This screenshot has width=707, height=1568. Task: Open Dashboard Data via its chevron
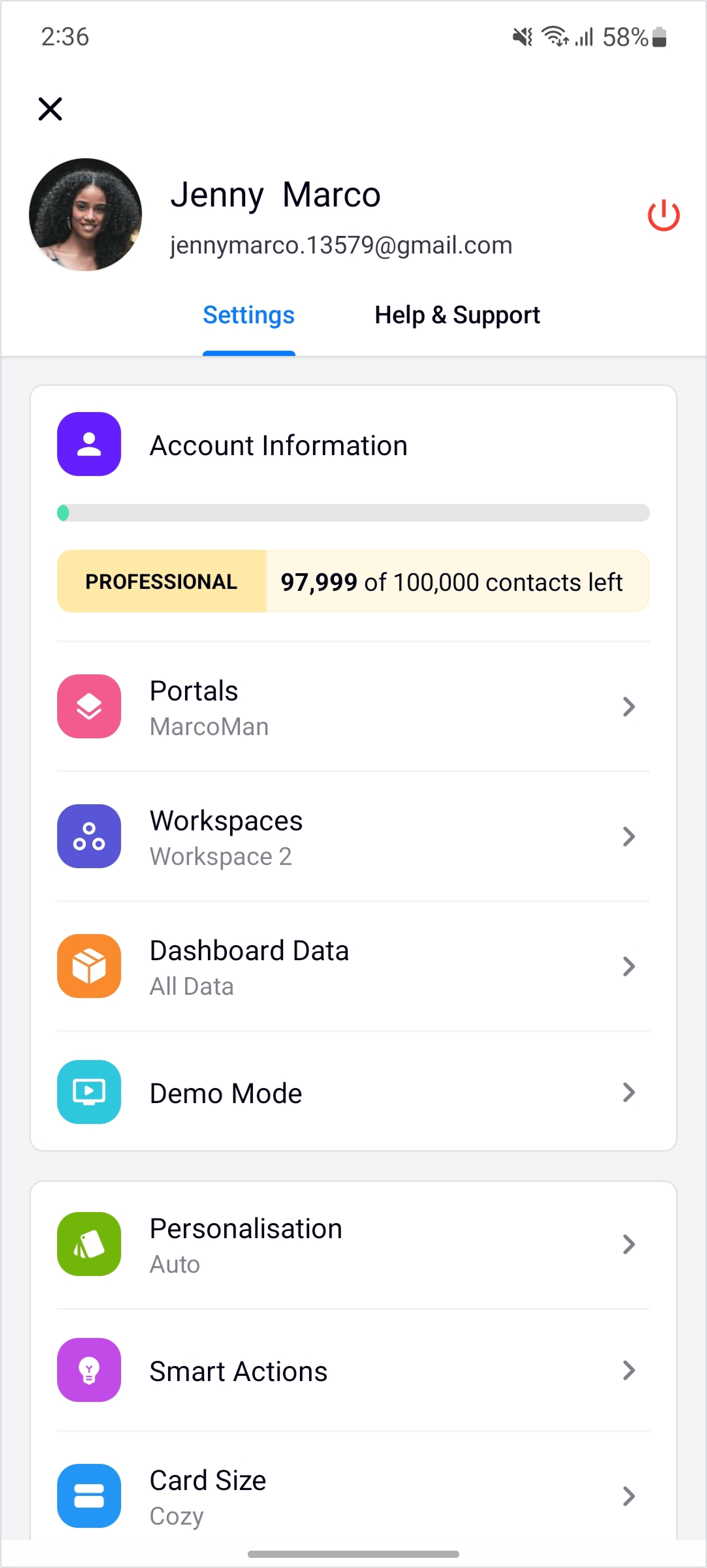point(629,966)
